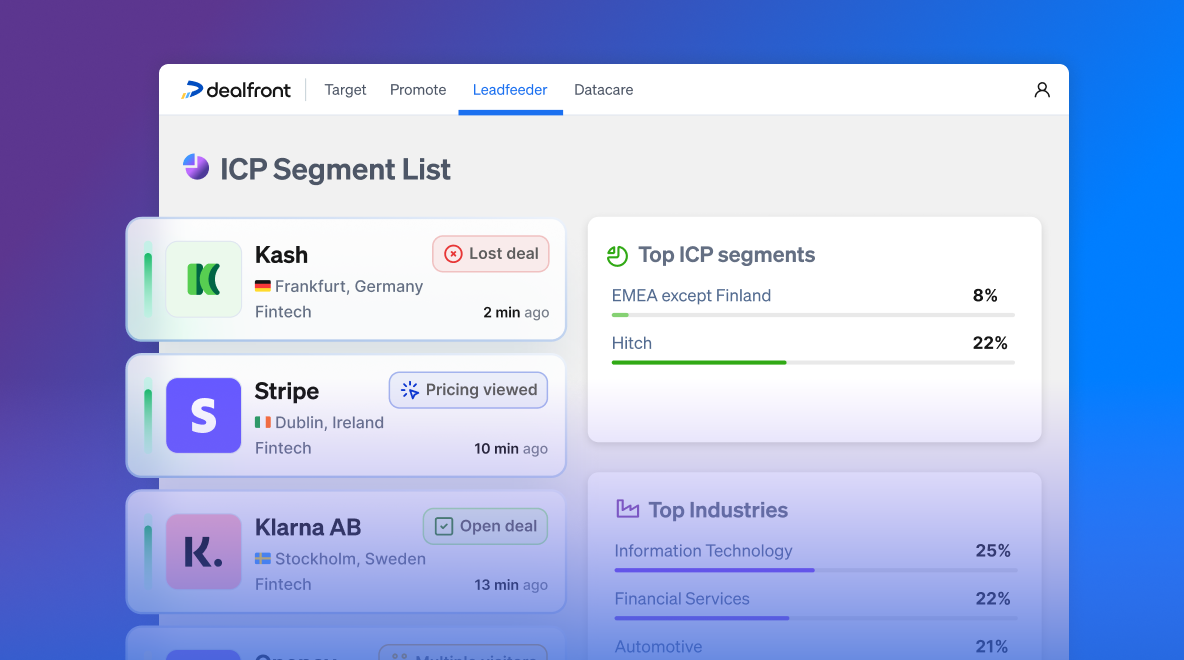
Task: Click the ICP Segment List heading
Action: pyautogui.click(x=335, y=169)
